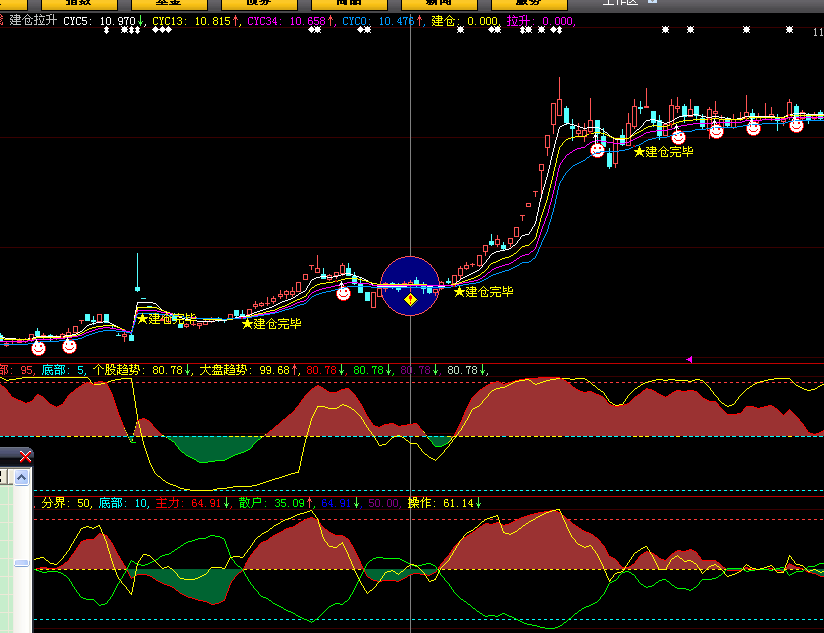Click the smiley immediately left of the topmost 建仓完毕 label

coord(597,150)
